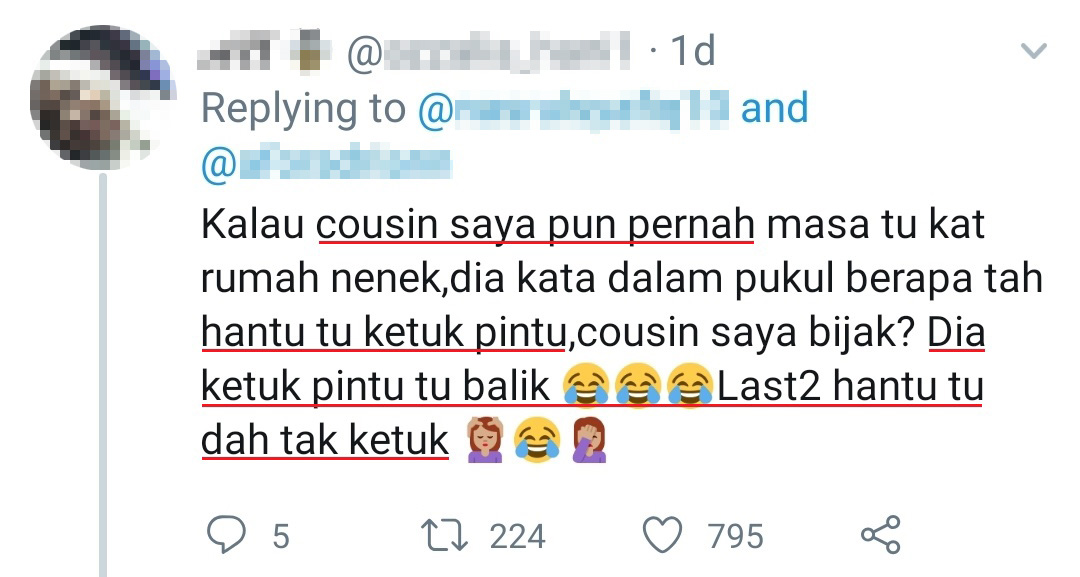Open the second blurred mentioned account
Image resolution: width=1080 pixels, height=577 pixels.
(x=326, y=164)
